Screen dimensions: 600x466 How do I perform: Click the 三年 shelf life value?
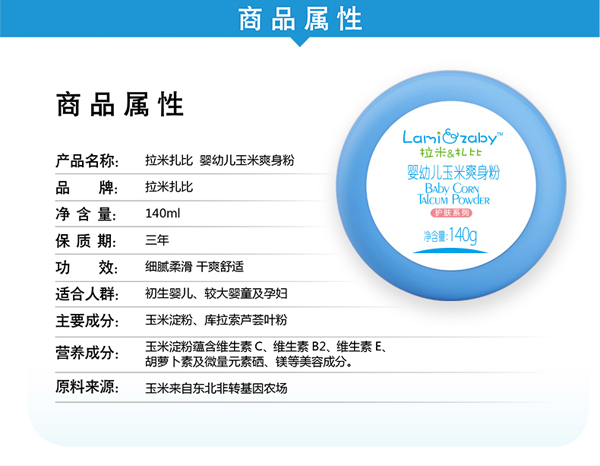pos(157,240)
